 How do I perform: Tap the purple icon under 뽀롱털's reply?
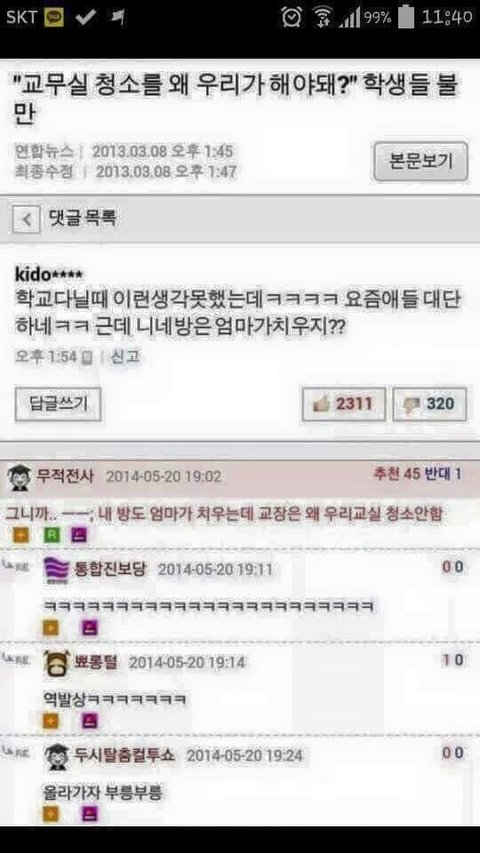(x=89, y=721)
